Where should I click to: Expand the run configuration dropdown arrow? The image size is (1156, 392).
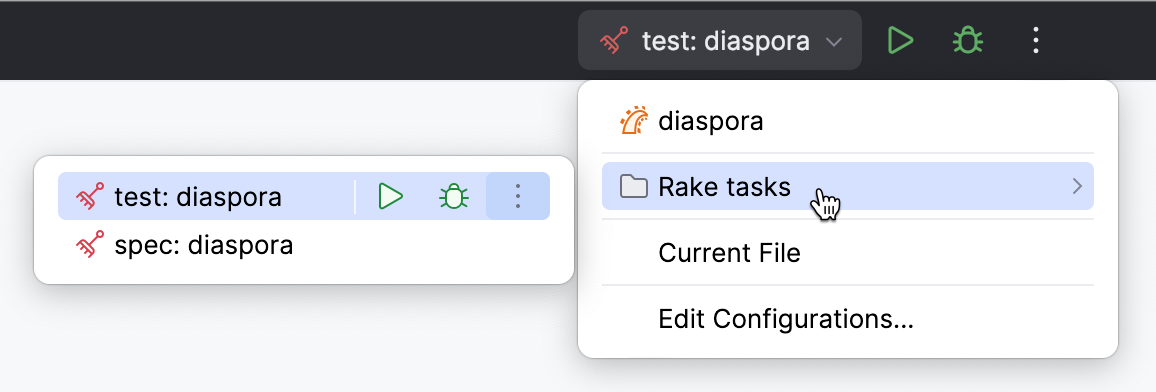point(834,42)
